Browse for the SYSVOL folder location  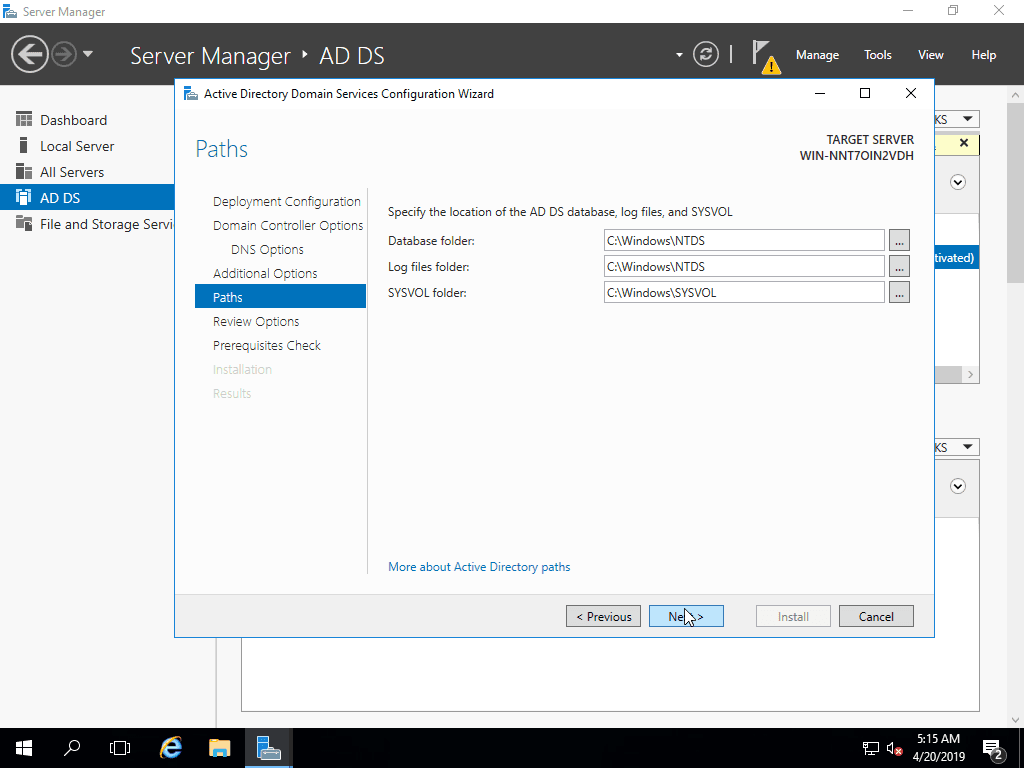[x=899, y=293]
